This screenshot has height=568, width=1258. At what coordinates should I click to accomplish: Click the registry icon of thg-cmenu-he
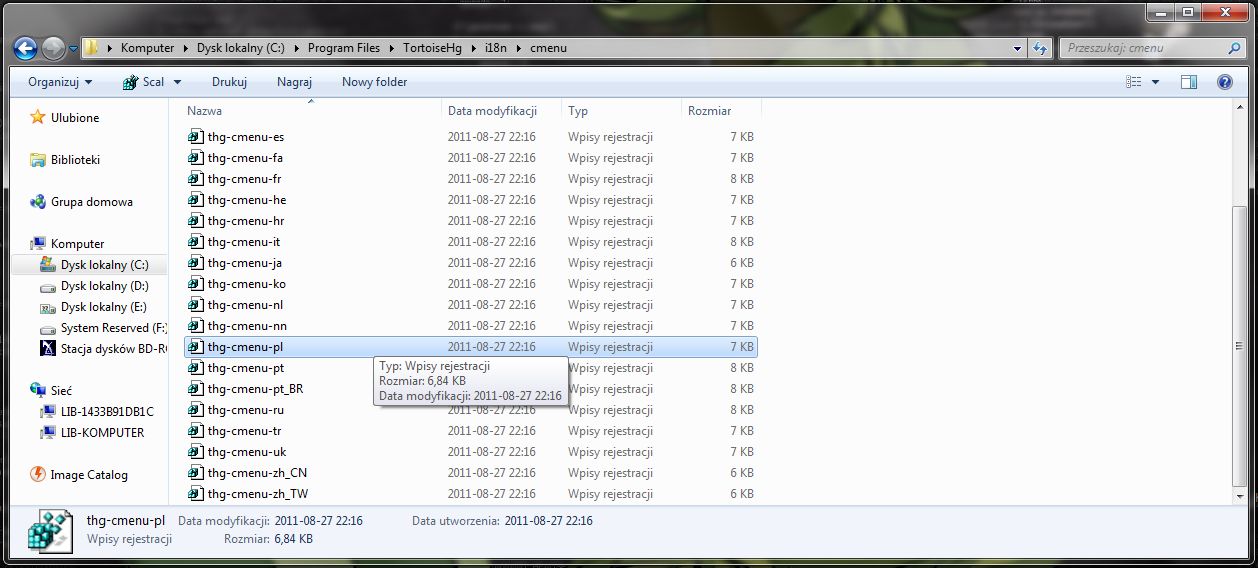click(195, 200)
